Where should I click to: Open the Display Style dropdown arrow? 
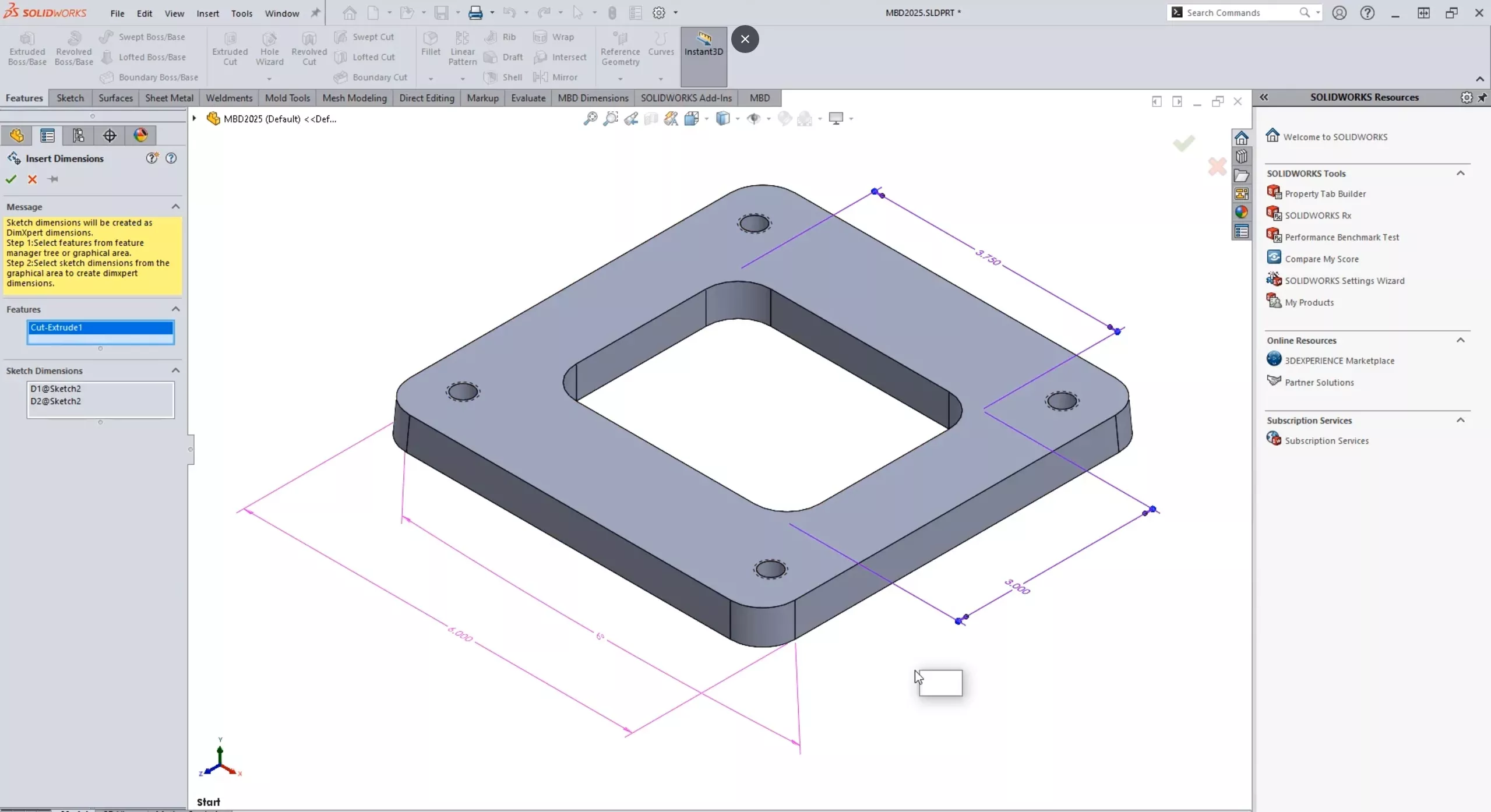[737, 119]
